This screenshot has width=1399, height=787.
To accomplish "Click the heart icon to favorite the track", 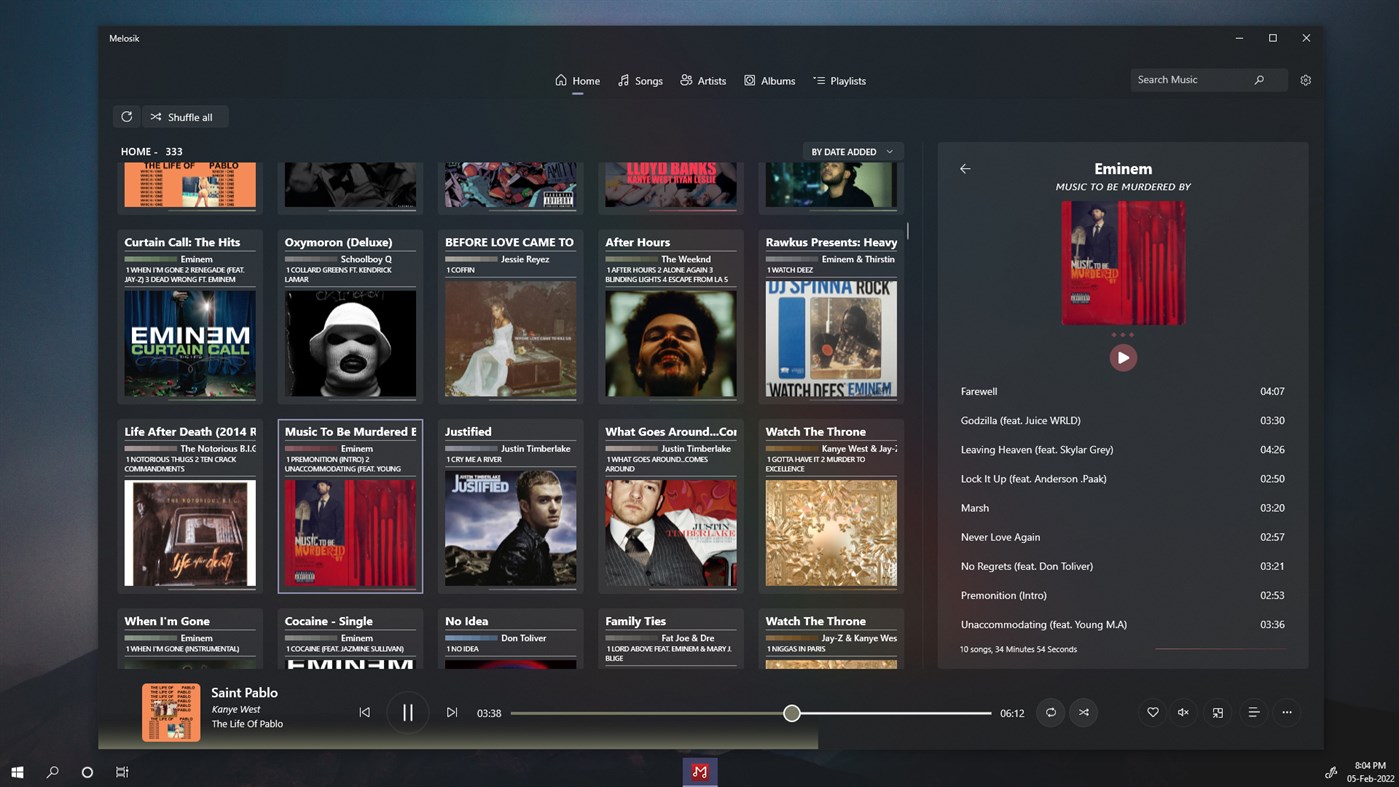I will tap(1152, 712).
